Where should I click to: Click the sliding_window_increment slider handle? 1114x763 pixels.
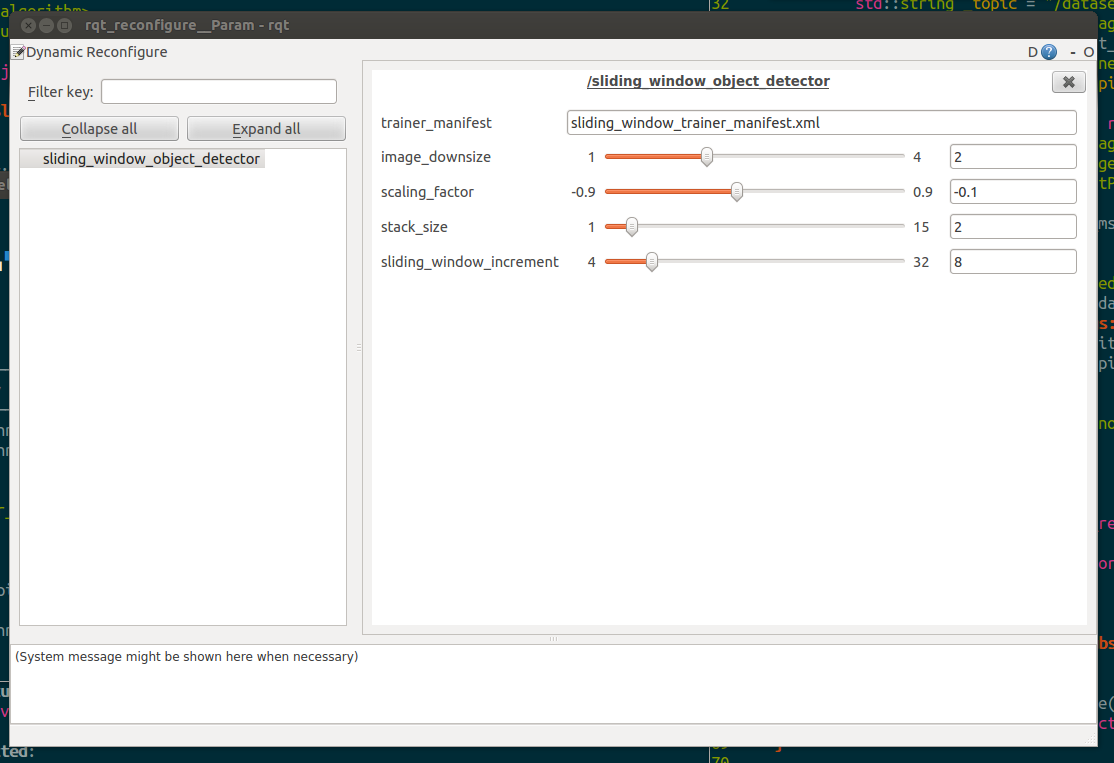click(651, 261)
